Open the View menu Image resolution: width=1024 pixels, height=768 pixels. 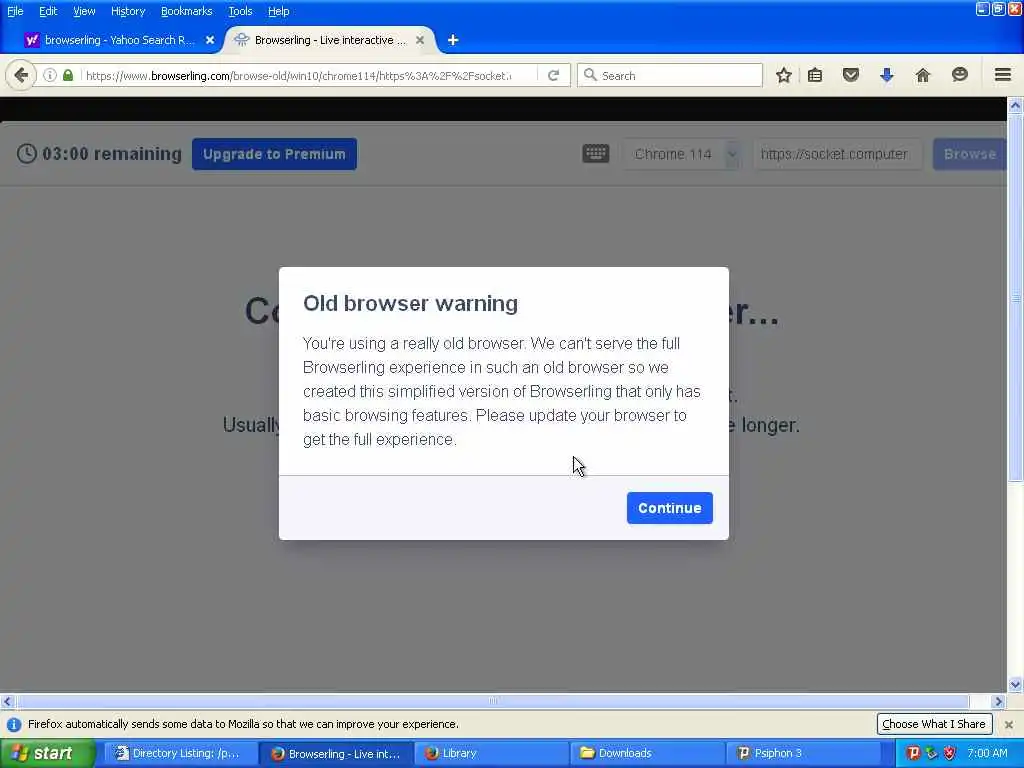[84, 11]
